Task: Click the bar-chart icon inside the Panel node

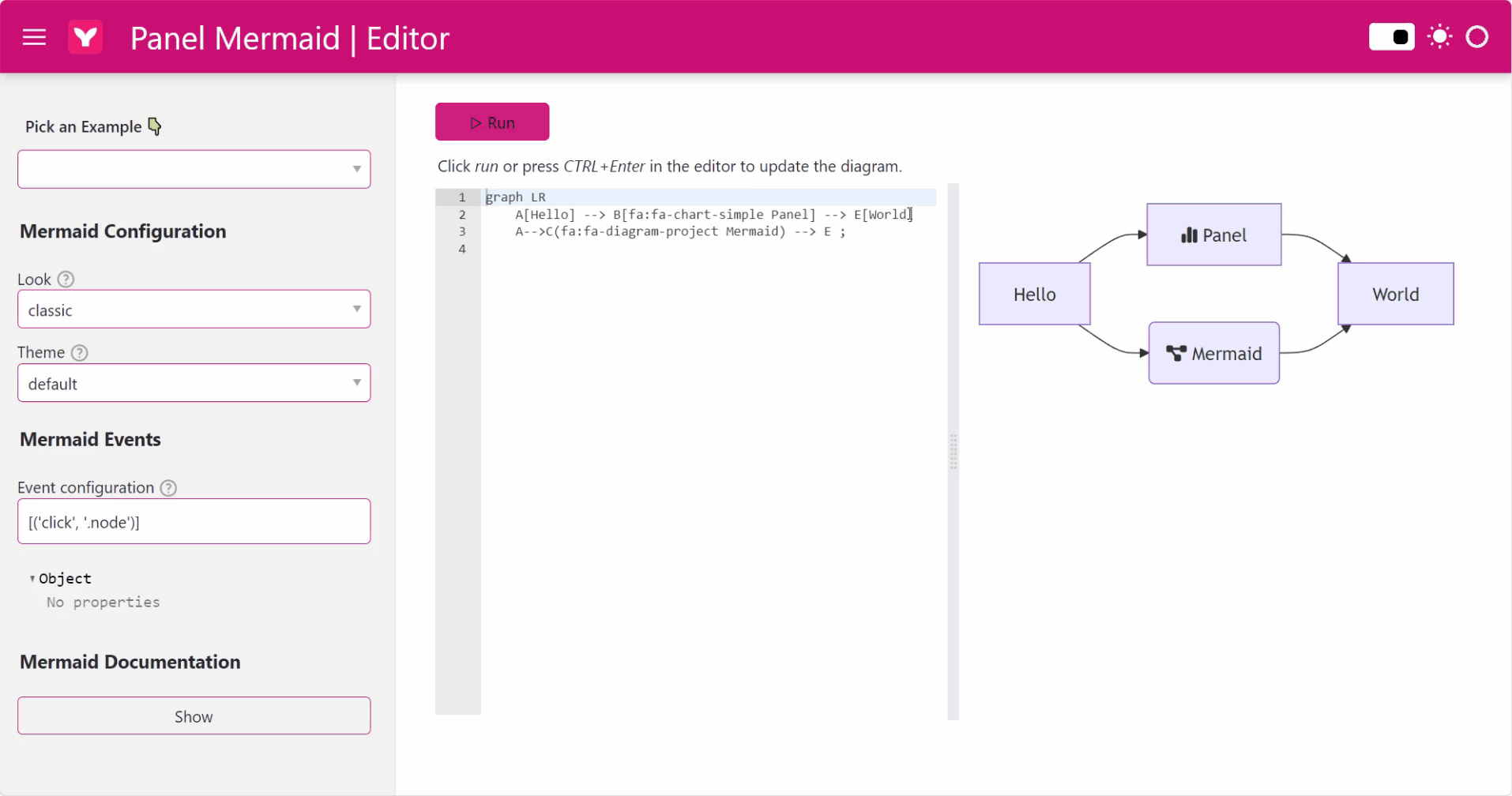Action: pyautogui.click(x=1188, y=234)
